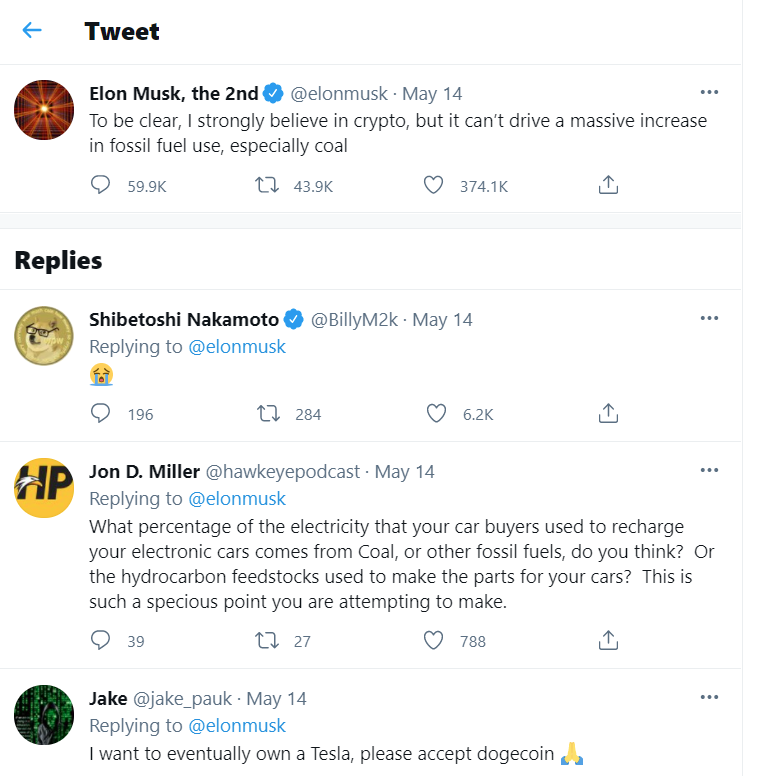Image resolution: width=759 pixels, height=776 pixels.
Task: Retweet Jon D. Miller's reply
Action: coord(267,640)
